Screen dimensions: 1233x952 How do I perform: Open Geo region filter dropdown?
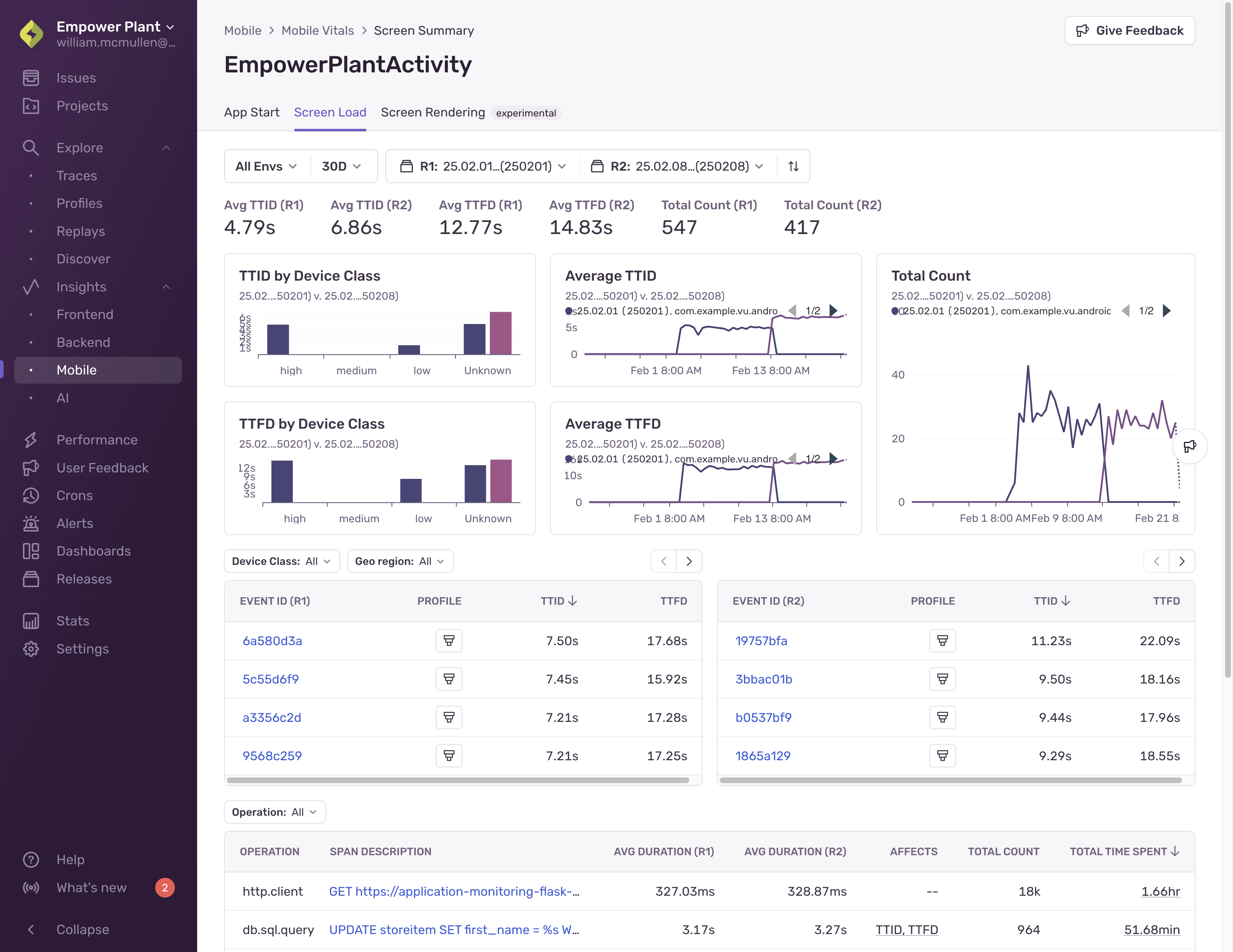[400, 561]
